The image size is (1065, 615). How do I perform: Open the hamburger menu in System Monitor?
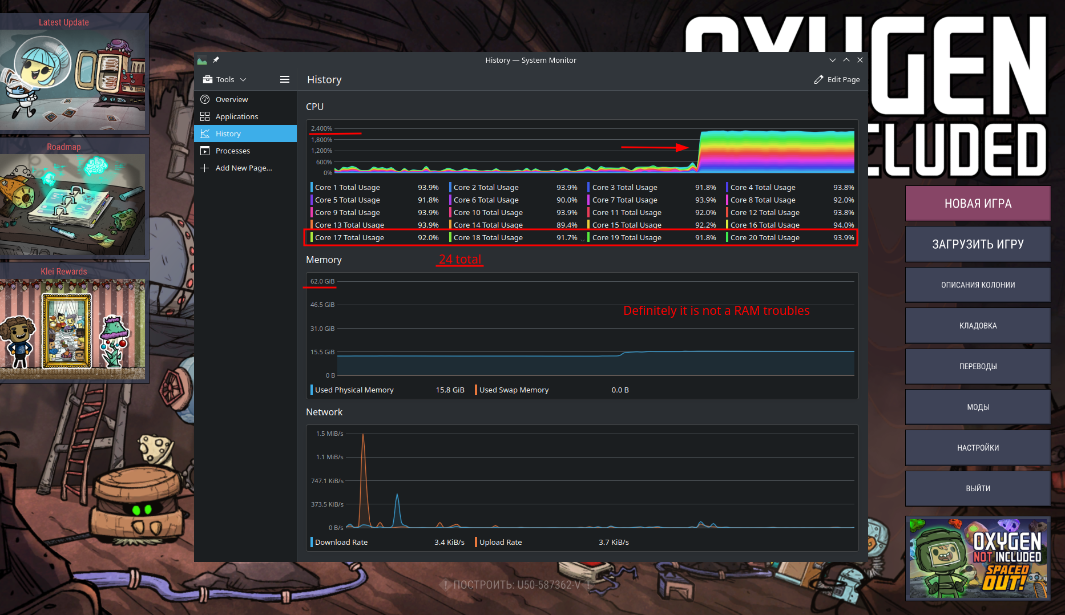pos(285,79)
